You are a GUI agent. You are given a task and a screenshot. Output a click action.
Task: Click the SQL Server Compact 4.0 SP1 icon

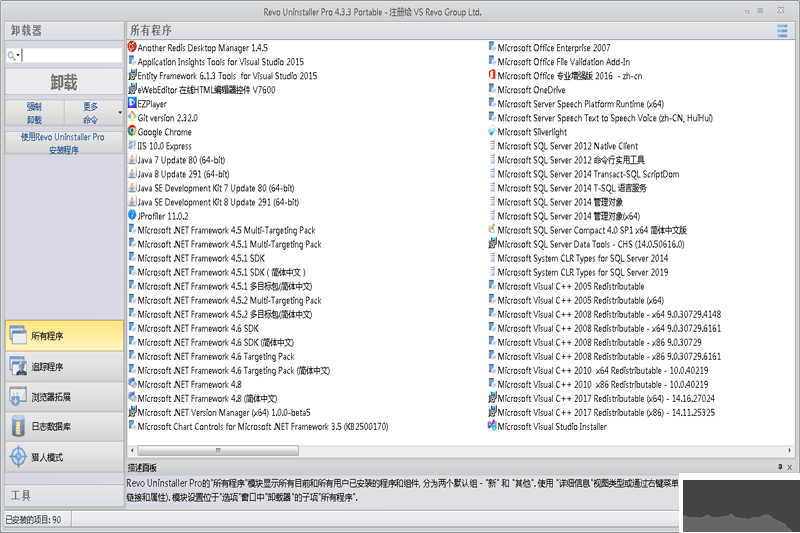492,230
